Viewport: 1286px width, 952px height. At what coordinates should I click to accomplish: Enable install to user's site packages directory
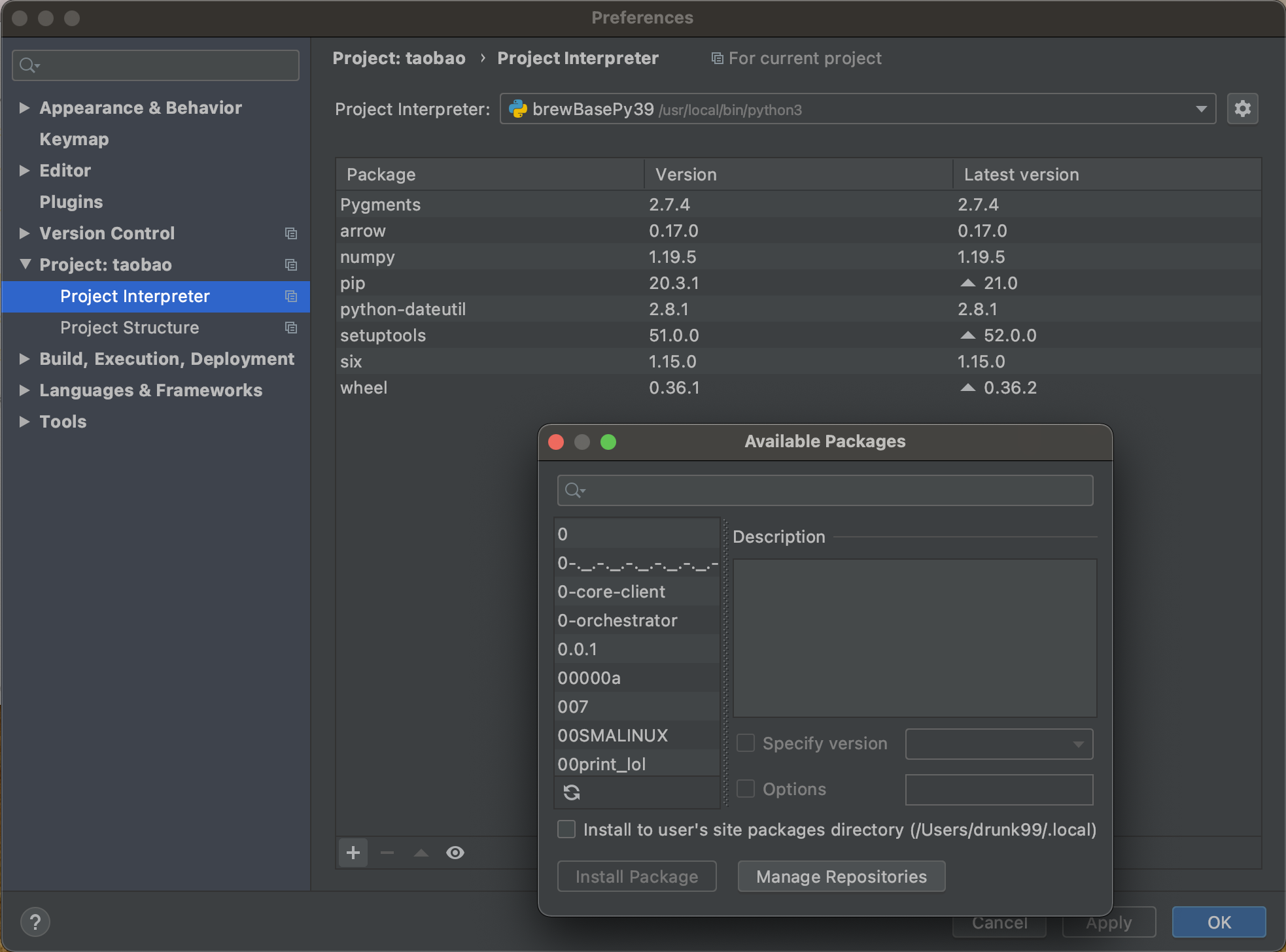[x=566, y=829]
